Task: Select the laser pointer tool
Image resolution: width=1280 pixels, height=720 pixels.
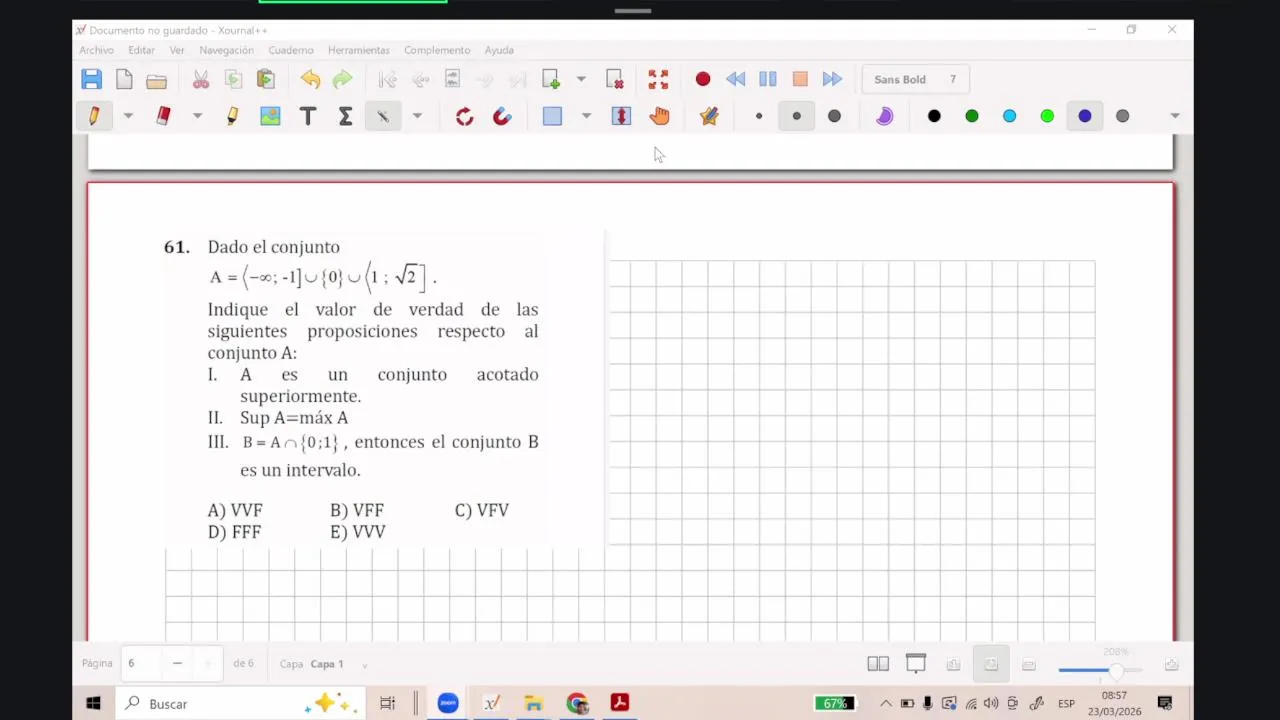Action: (383, 116)
